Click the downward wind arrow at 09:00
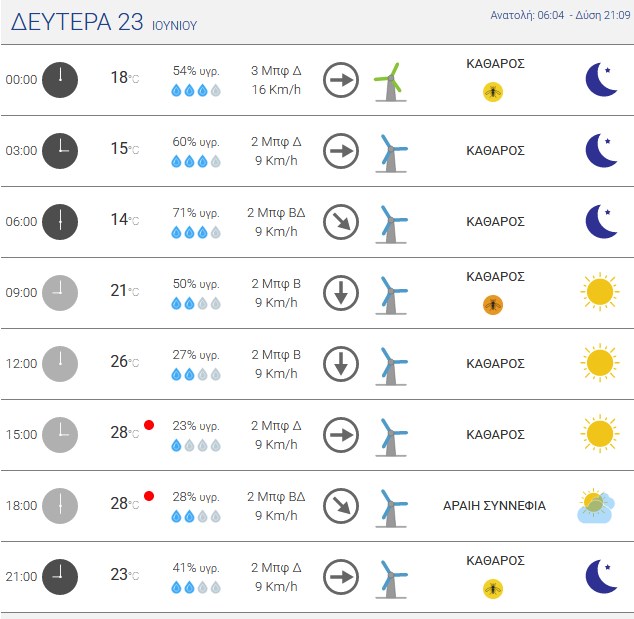 click(341, 293)
